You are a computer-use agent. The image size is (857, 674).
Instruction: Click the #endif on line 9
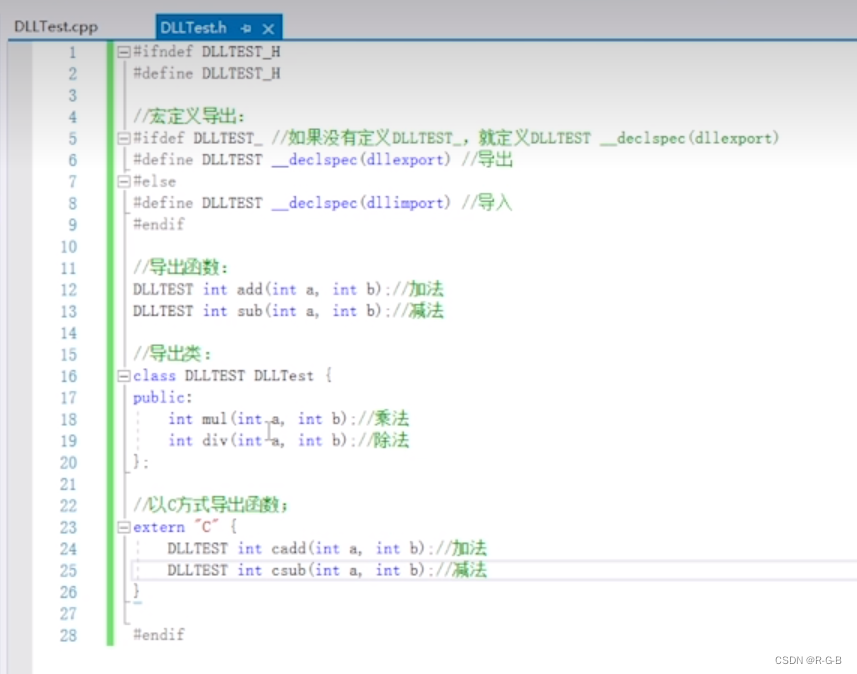click(x=159, y=225)
